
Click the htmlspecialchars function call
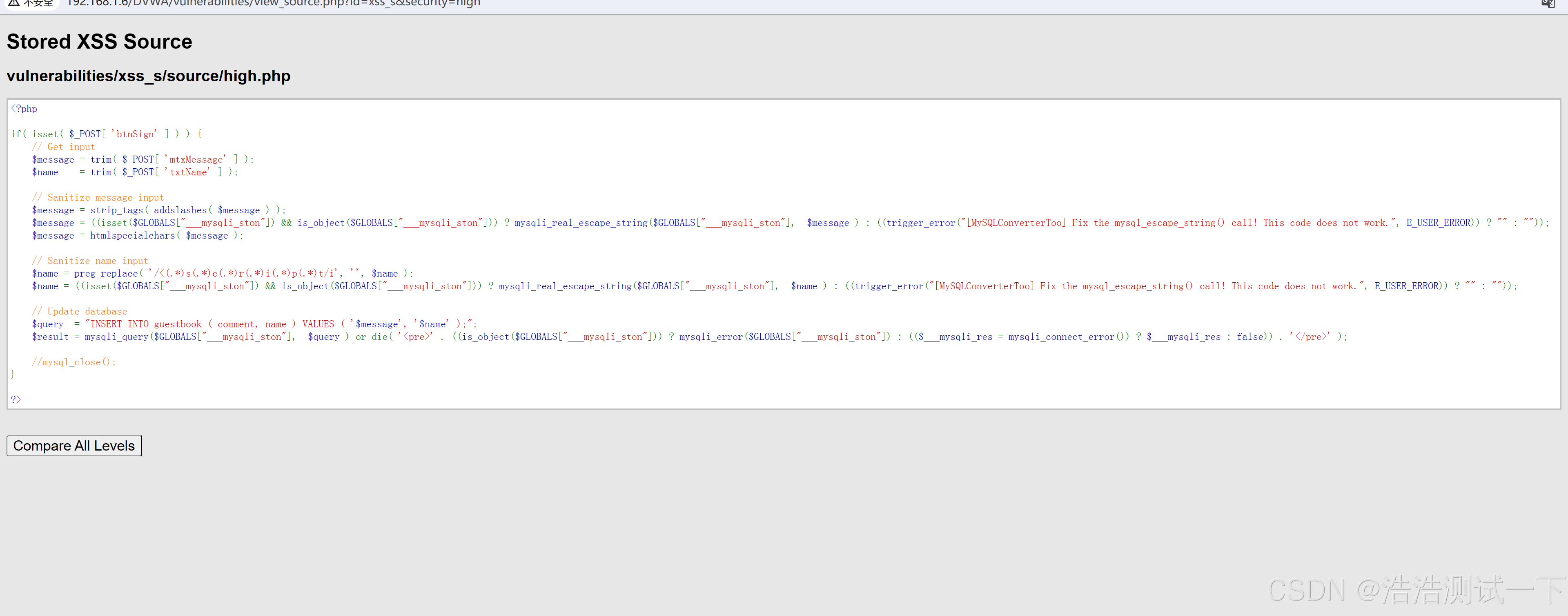(x=132, y=236)
